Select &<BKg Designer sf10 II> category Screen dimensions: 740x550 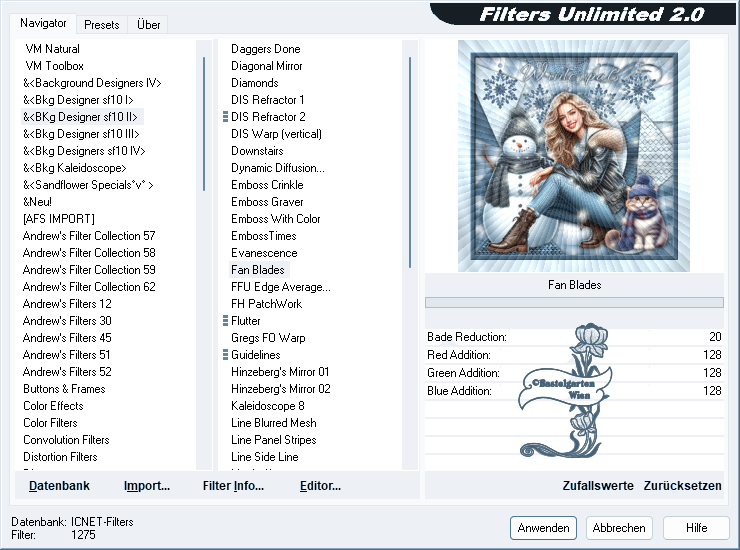coord(81,117)
